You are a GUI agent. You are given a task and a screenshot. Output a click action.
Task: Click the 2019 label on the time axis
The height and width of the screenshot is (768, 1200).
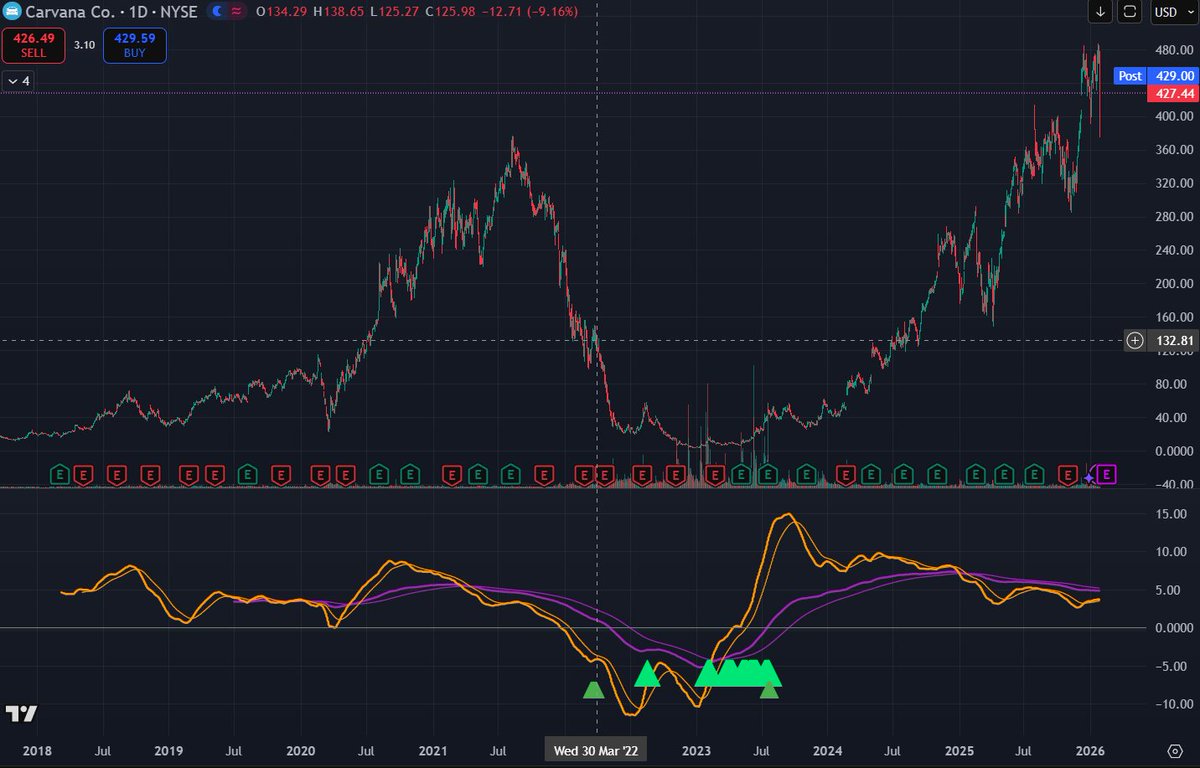(x=168, y=750)
